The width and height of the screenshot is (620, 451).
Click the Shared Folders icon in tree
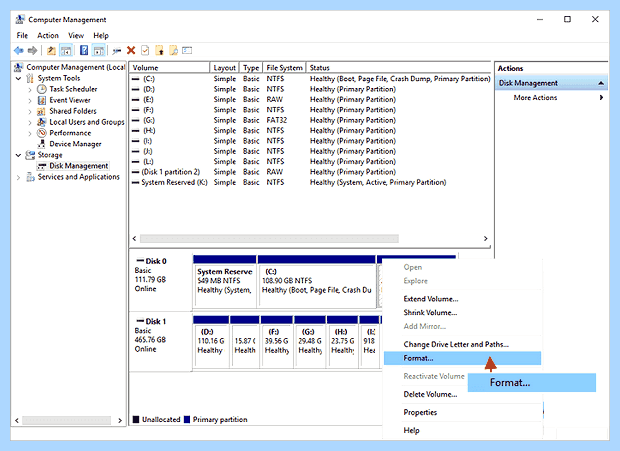tap(42, 111)
